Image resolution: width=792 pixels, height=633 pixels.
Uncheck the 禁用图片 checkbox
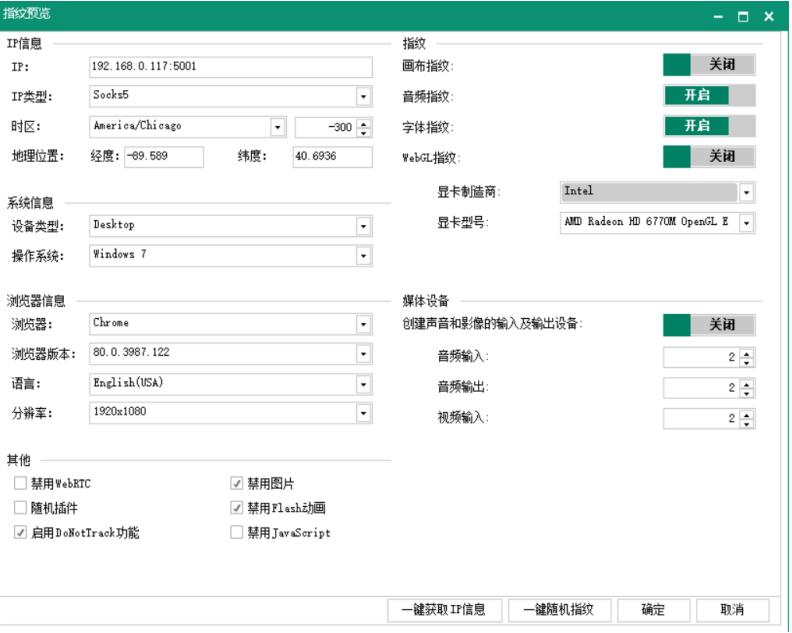click(236, 483)
